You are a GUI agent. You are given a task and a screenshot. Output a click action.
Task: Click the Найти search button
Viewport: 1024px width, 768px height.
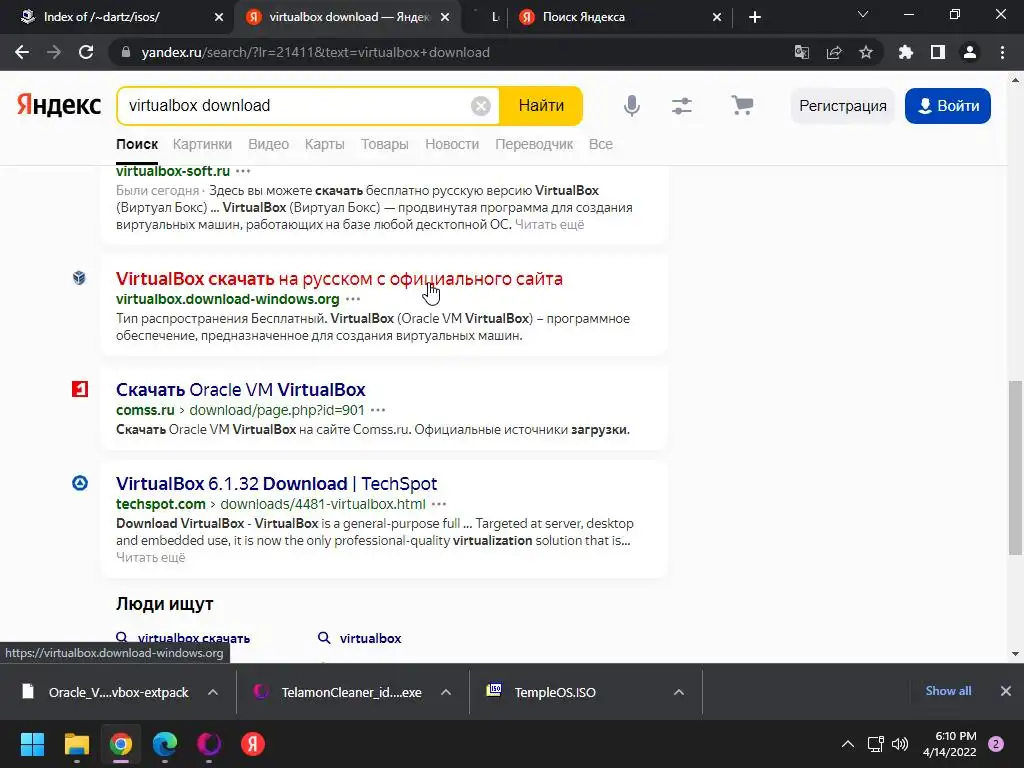[x=541, y=106]
